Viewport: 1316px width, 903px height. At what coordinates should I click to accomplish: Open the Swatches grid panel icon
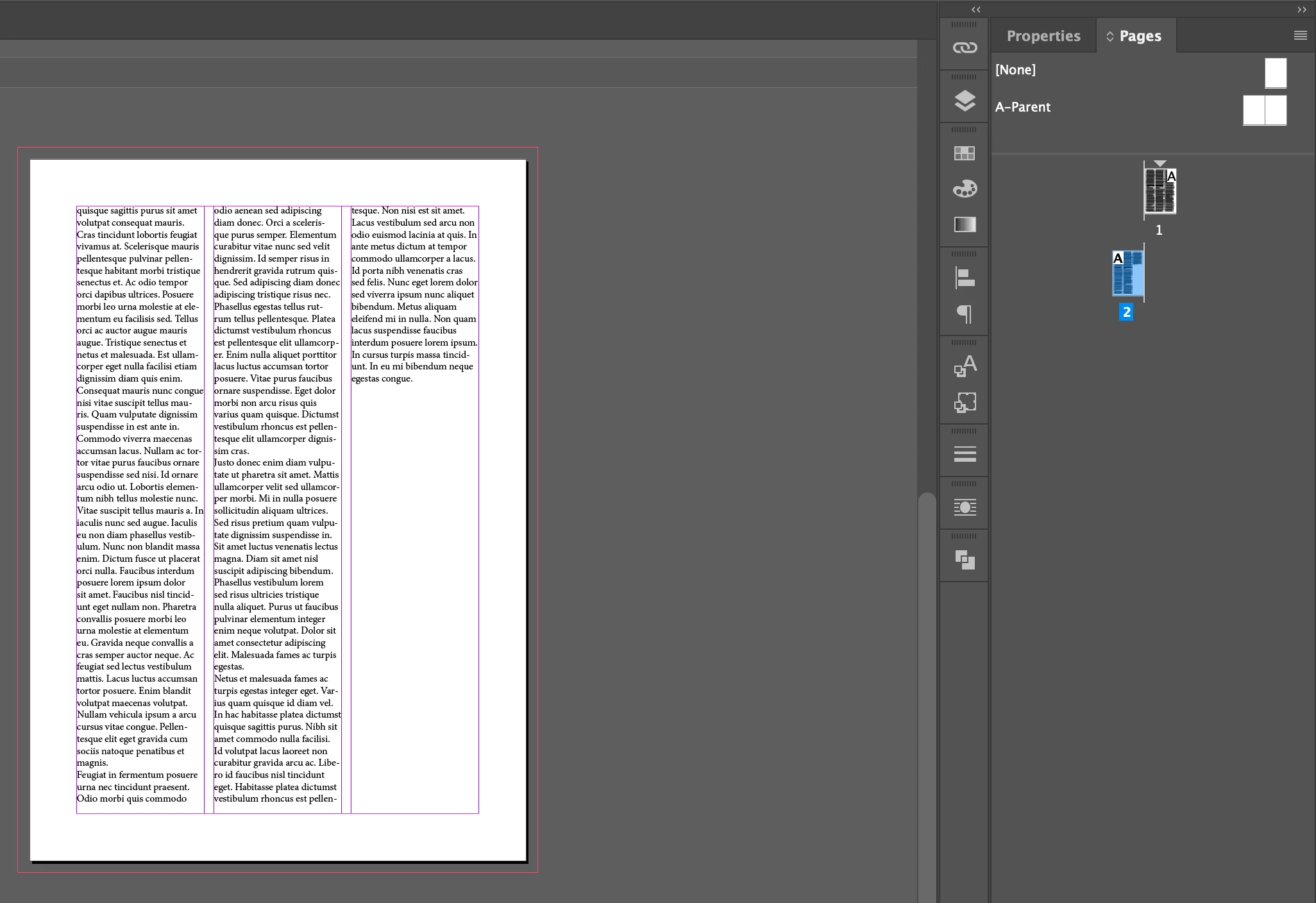pos(965,153)
